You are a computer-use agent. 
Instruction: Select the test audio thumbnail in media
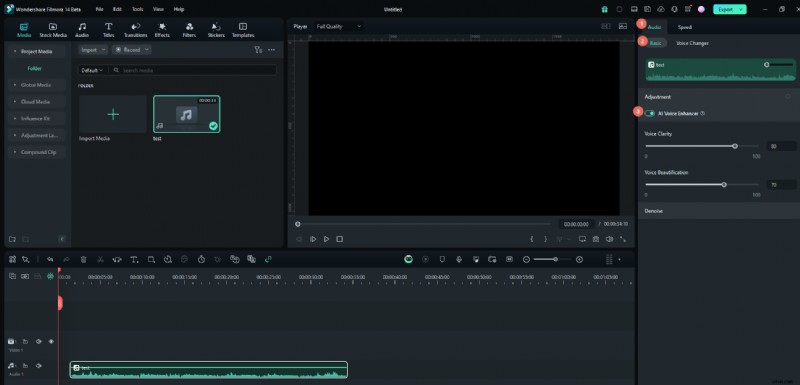187,114
